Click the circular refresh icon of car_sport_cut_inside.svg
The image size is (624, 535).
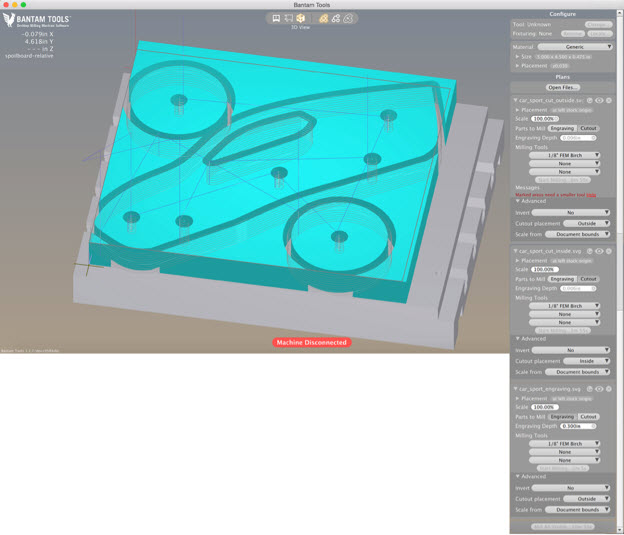tap(590, 251)
